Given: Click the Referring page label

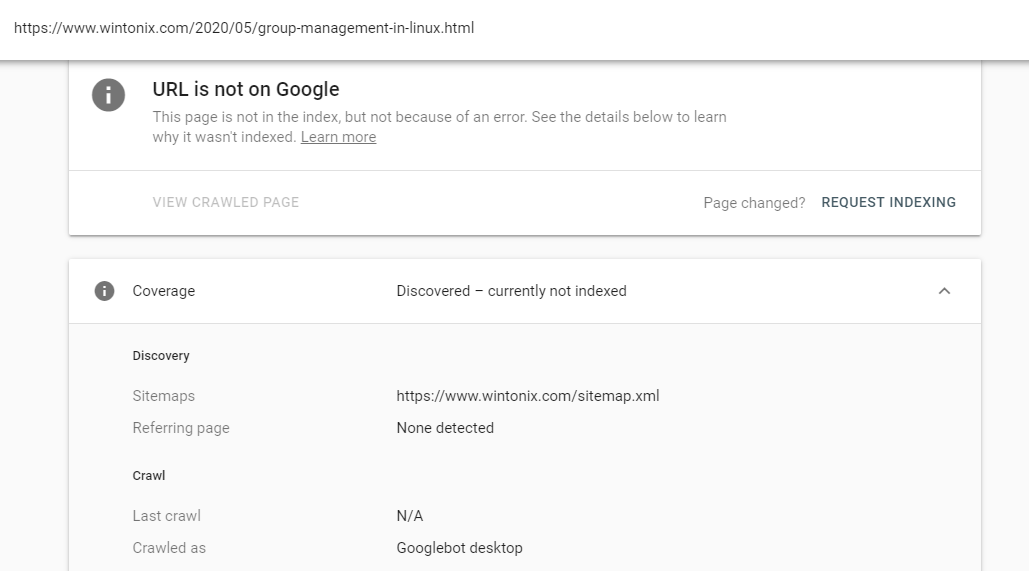Looking at the screenshot, I should (x=181, y=428).
